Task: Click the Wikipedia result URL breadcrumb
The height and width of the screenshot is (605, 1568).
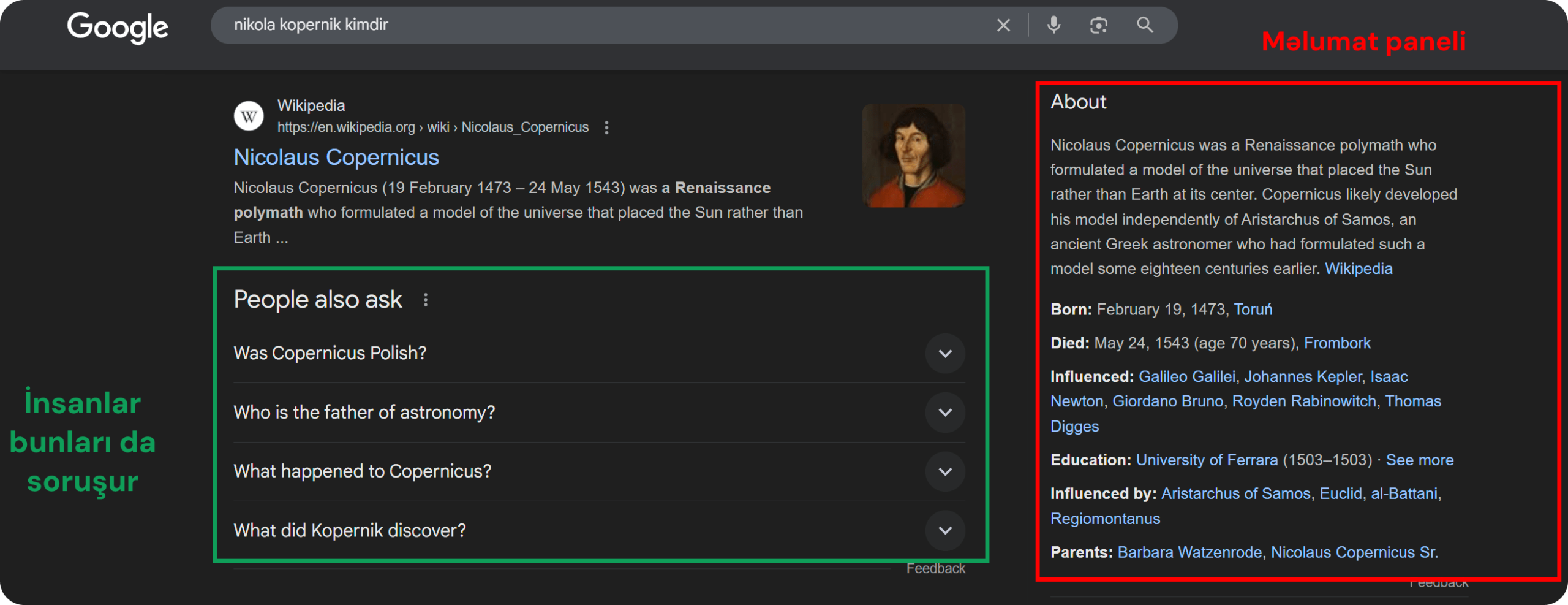Action: 433,127
